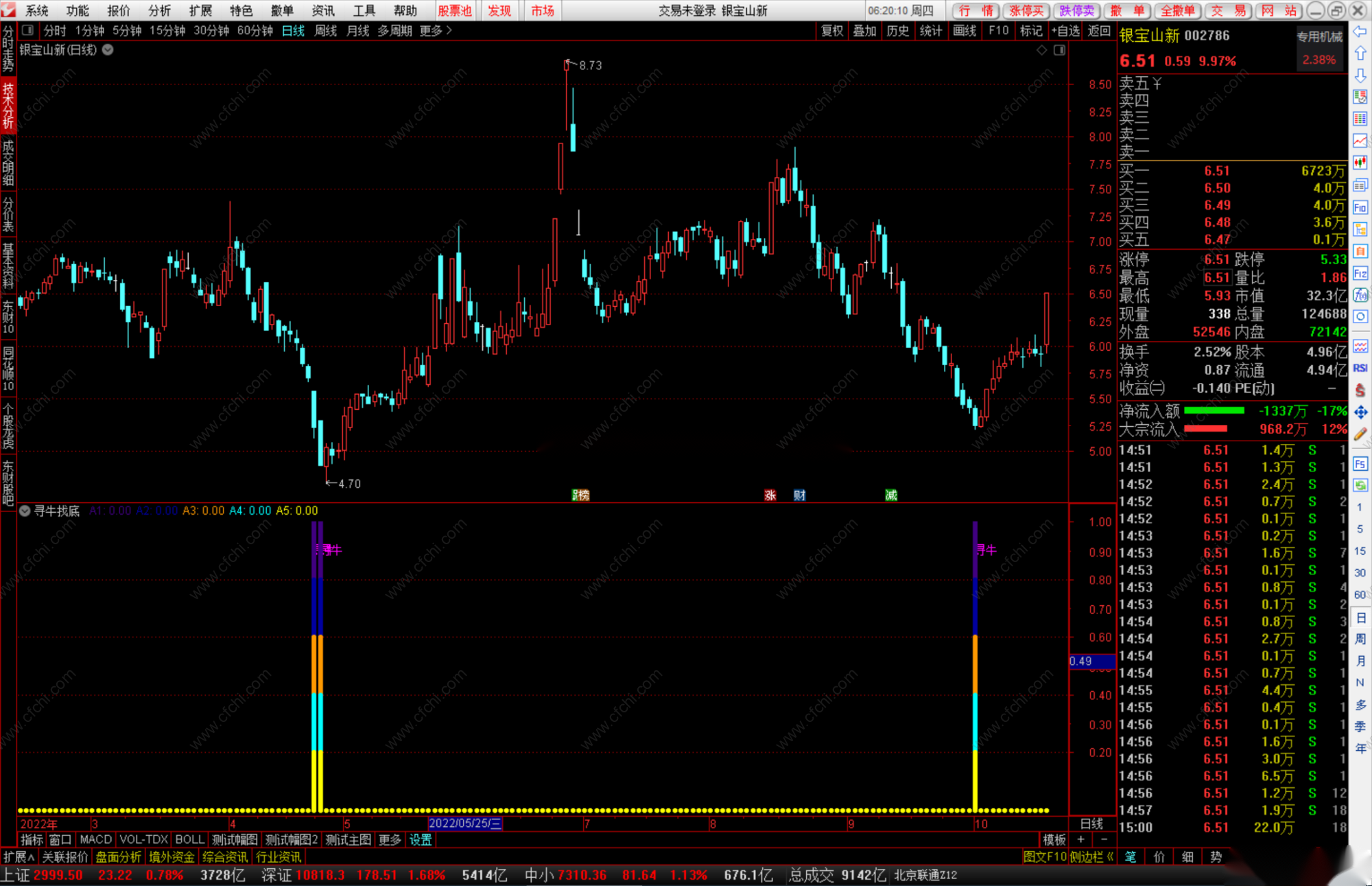The image size is (1372, 886).
Task: Click the red 股票池 button
Action: click(x=455, y=10)
